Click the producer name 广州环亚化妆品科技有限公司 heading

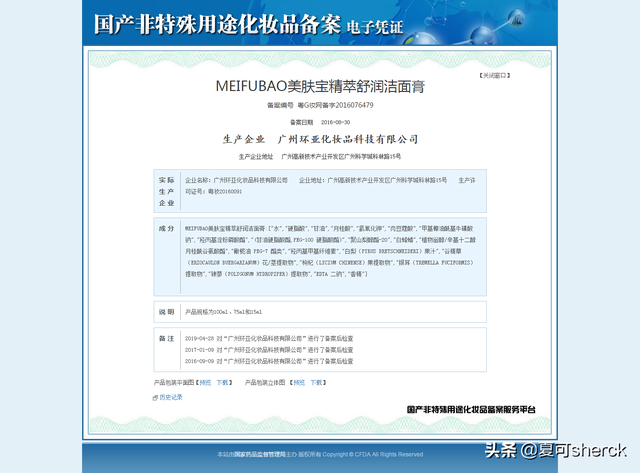[348, 139]
